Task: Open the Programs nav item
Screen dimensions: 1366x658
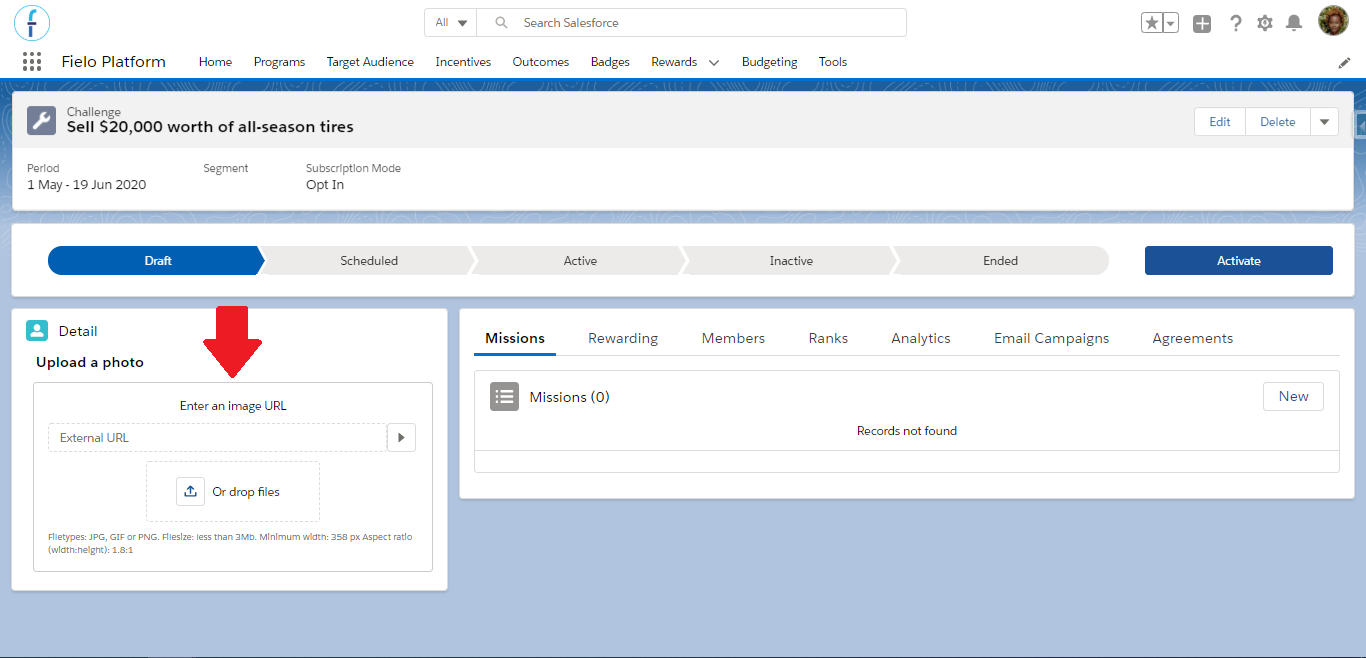Action: point(279,62)
